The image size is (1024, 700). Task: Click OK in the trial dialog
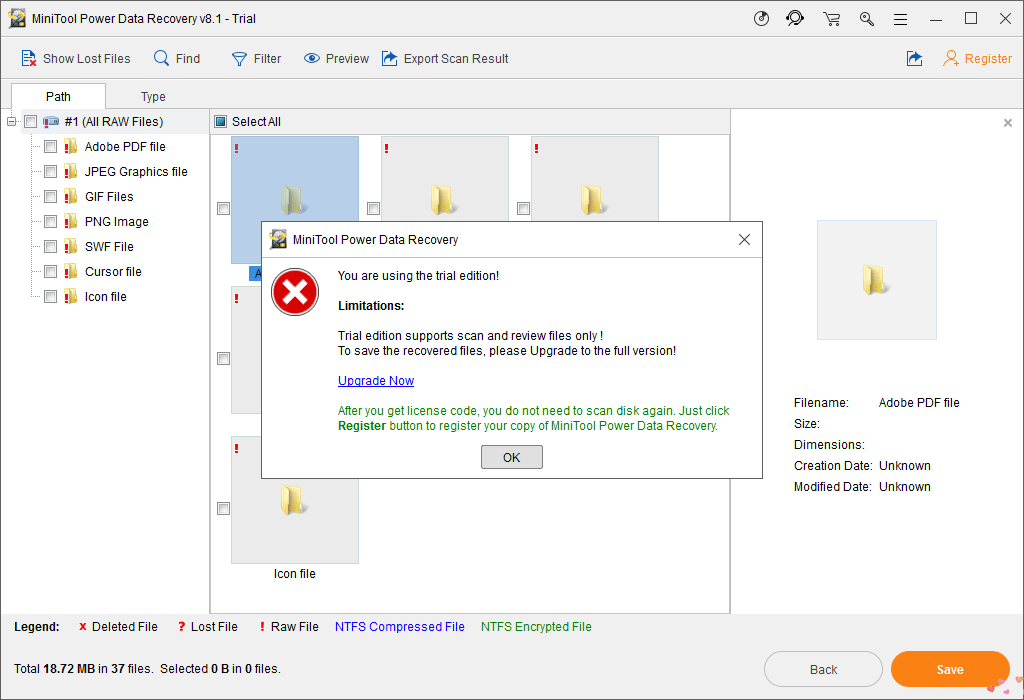tap(512, 457)
